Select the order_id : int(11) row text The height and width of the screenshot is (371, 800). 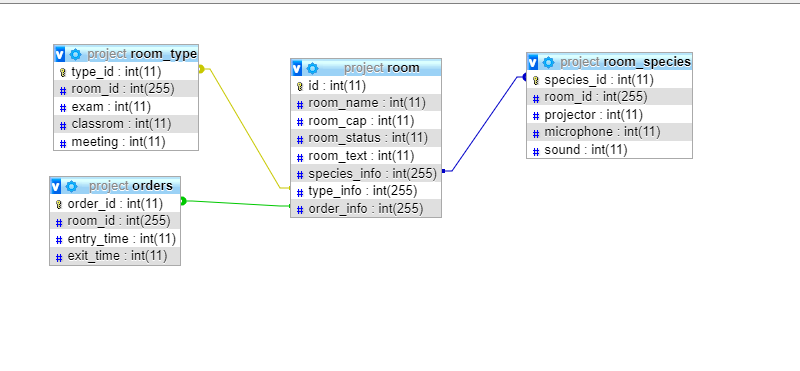coord(115,204)
